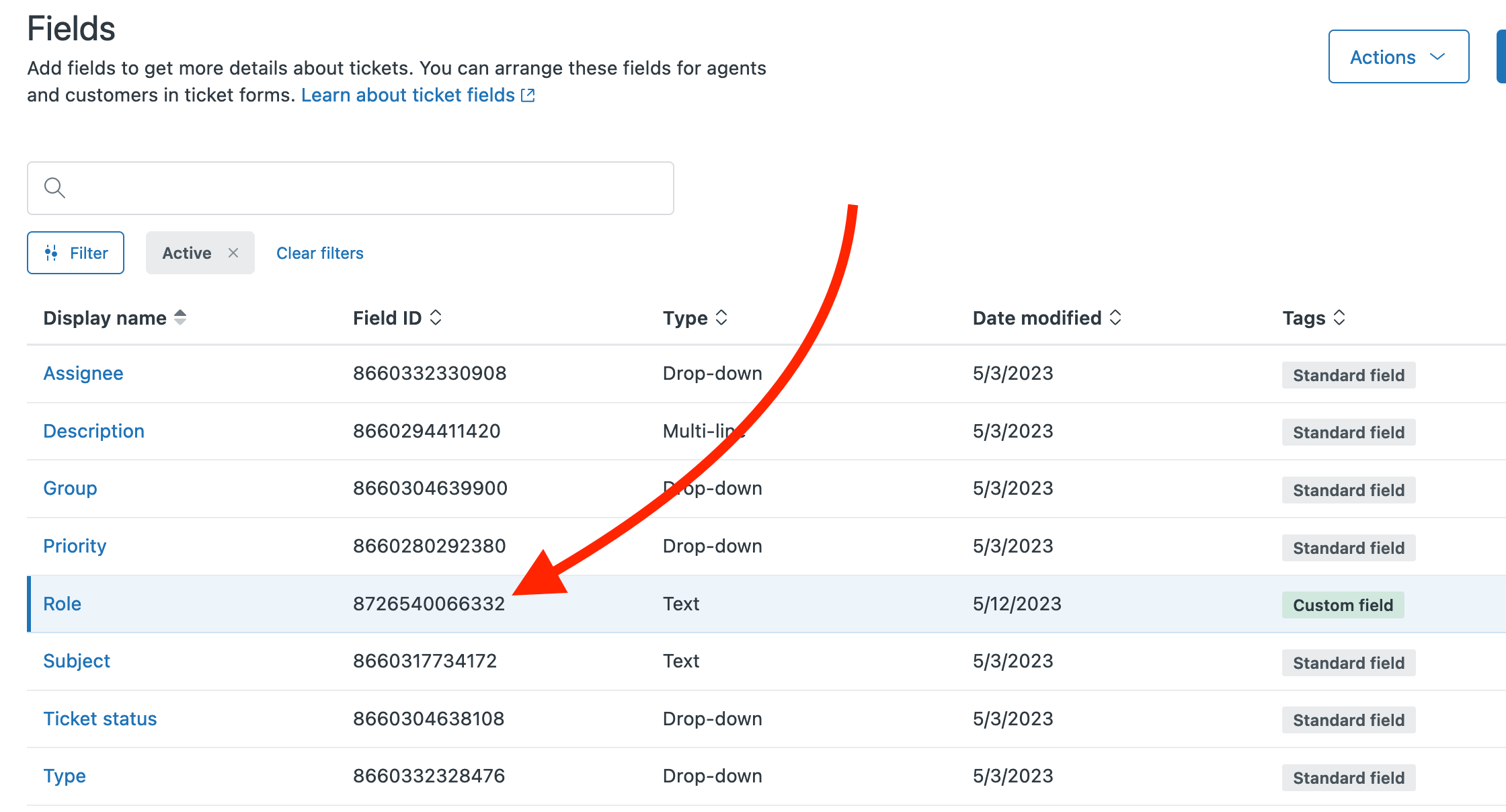Click the filter icon on the Filter button
This screenshot has width=1506, height=812.
(x=50, y=253)
